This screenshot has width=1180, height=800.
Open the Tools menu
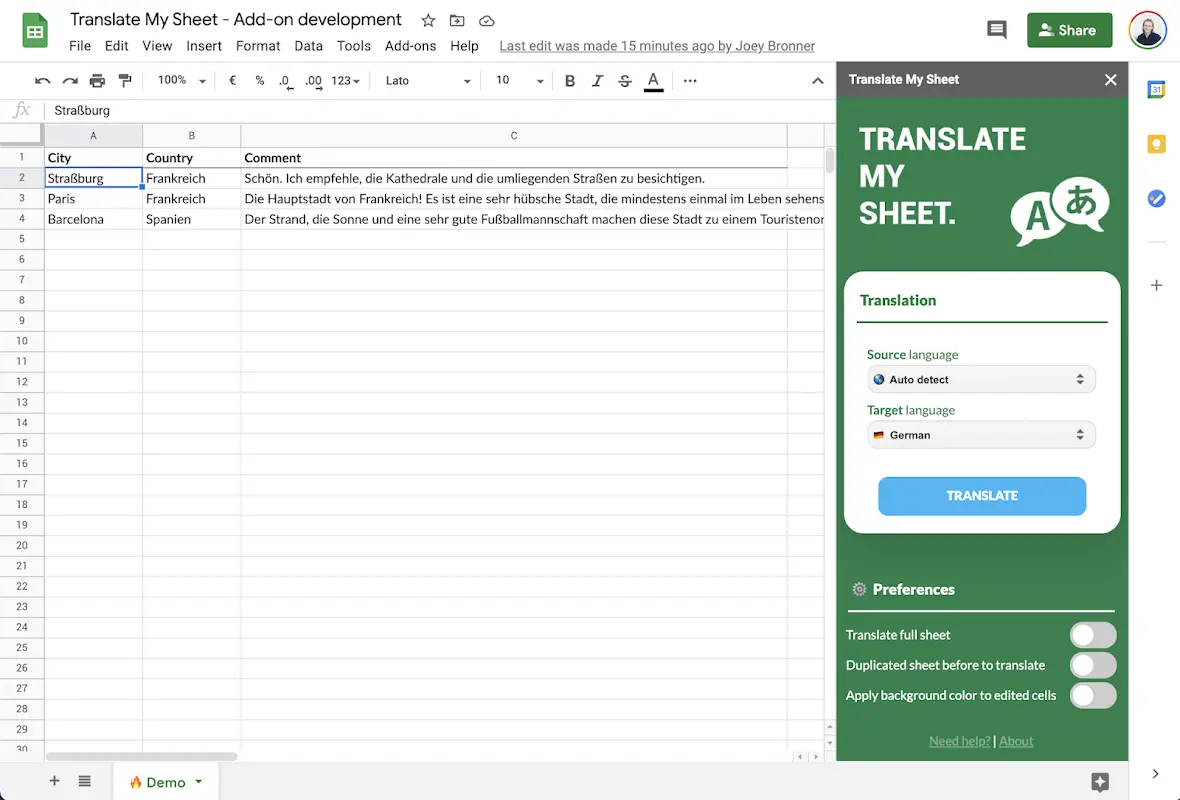point(354,46)
